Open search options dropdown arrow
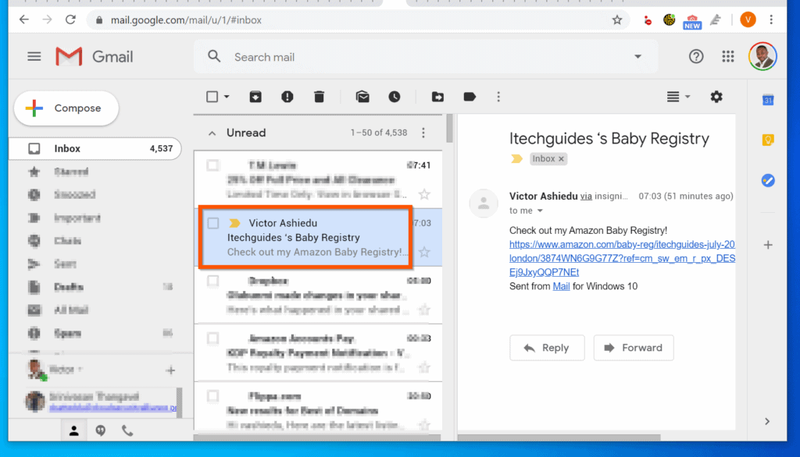The width and height of the screenshot is (800, 457). click(638, 57)
